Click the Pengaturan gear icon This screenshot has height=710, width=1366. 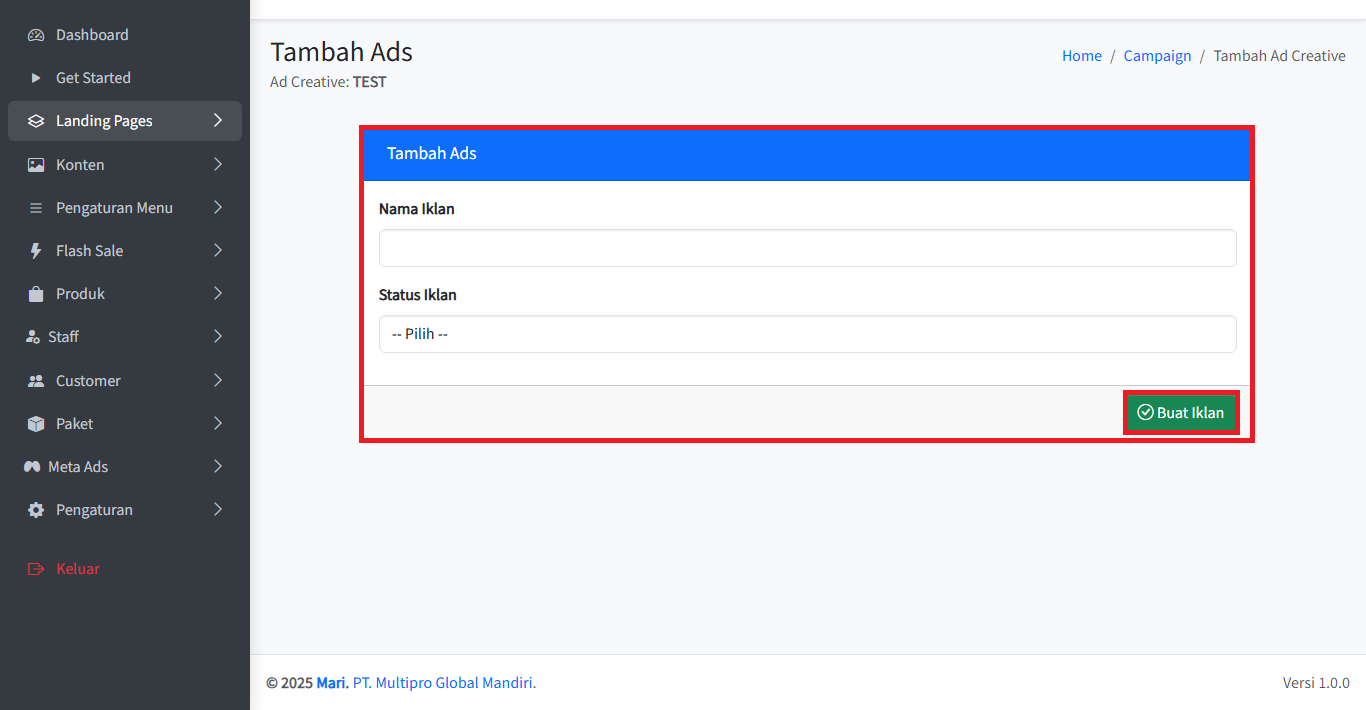click(36, 510)
